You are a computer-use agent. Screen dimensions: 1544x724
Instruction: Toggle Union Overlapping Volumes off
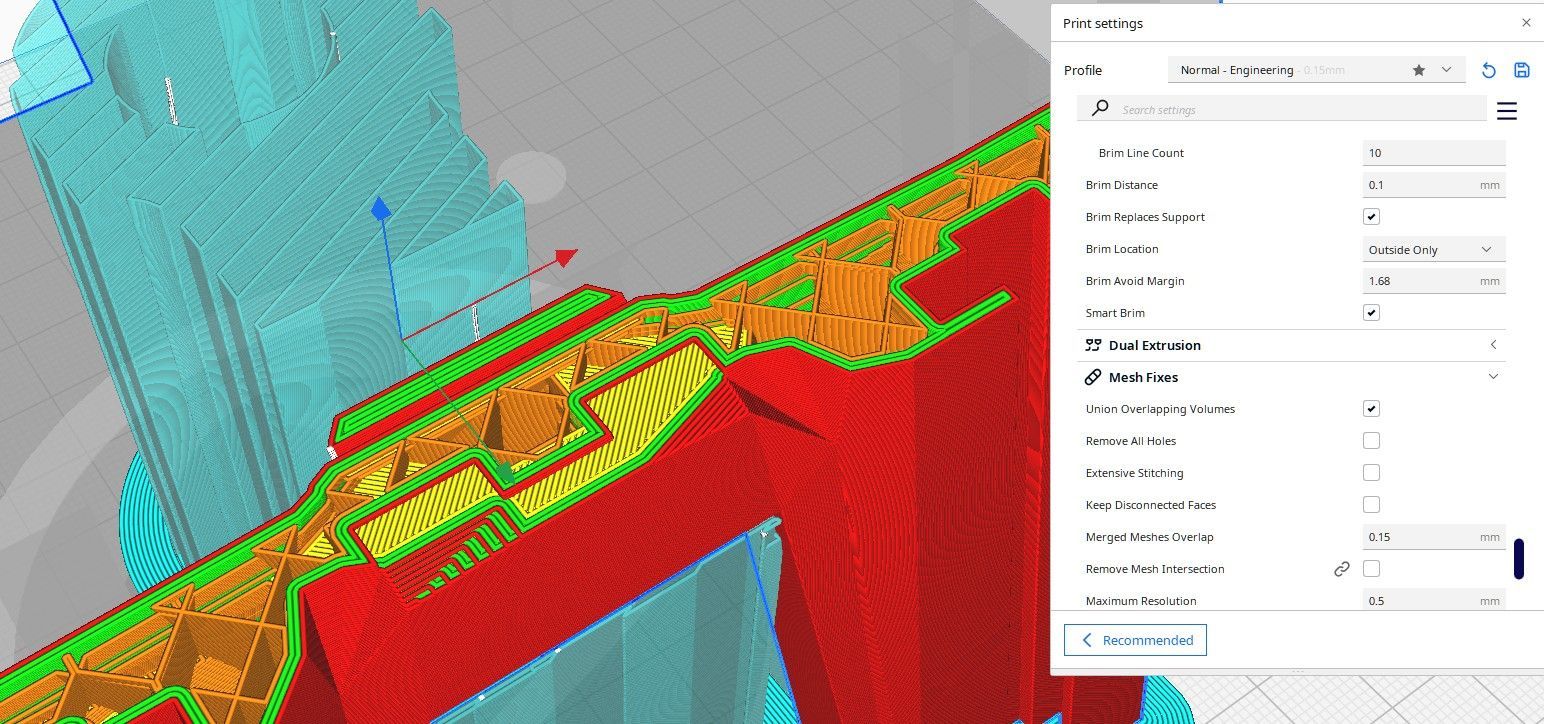pyautogui.click(x=1371, y=409)
